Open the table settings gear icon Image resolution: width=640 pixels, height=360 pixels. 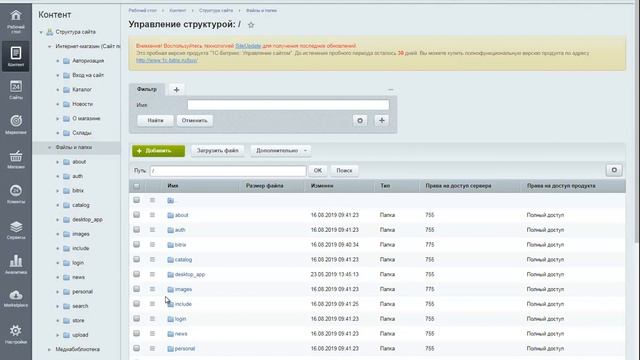(614, 170)
